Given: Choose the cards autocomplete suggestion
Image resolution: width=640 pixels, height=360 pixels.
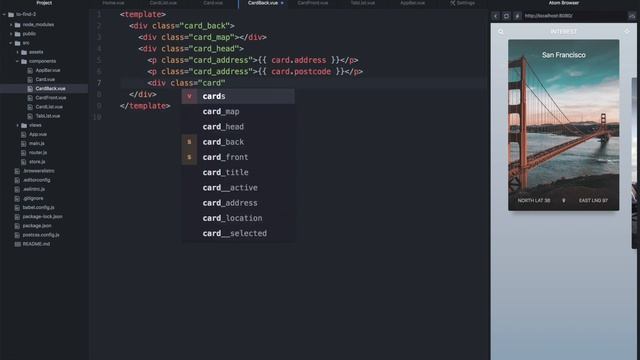Looking at the screenshot, I should (238, 96).
